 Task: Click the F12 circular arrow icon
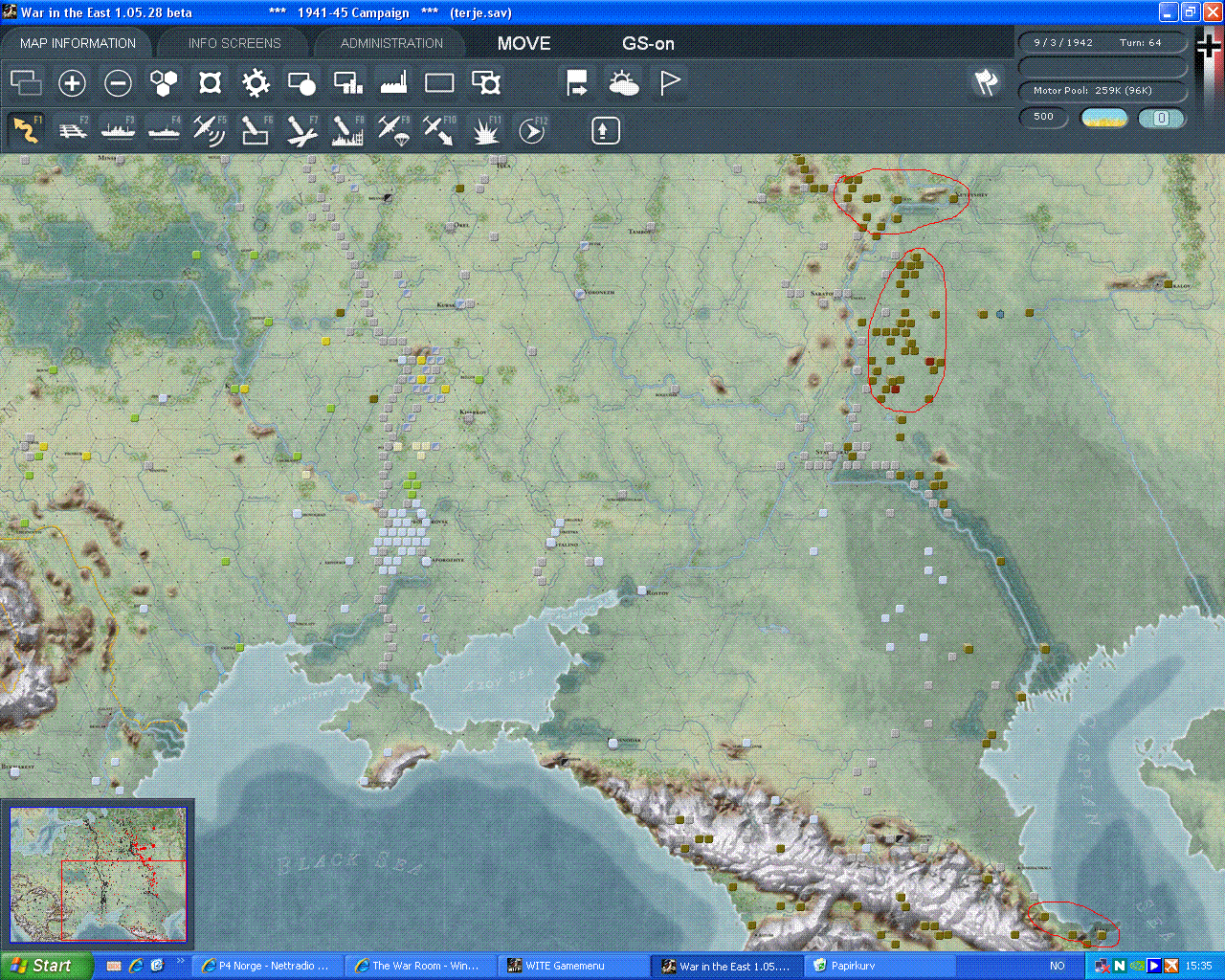point(532,130)
